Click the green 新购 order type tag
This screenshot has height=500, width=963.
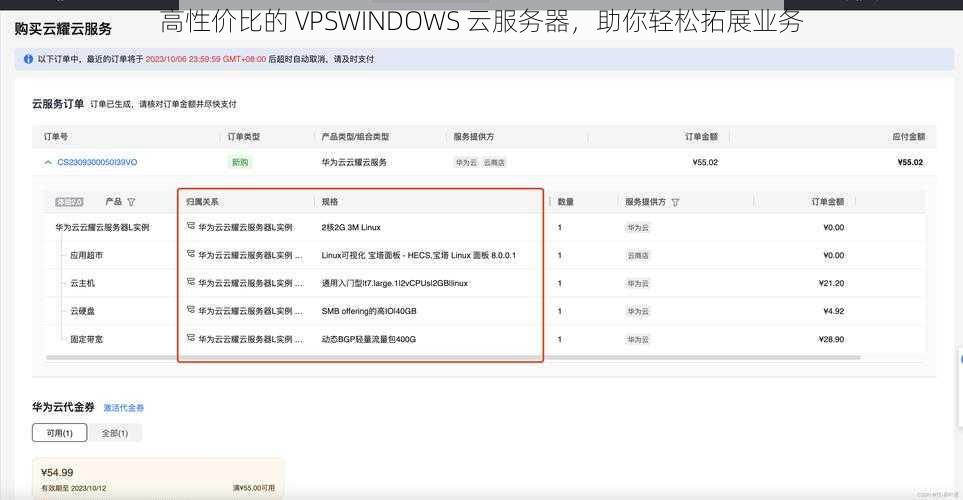pyautogui.click(x=240, y=162)
